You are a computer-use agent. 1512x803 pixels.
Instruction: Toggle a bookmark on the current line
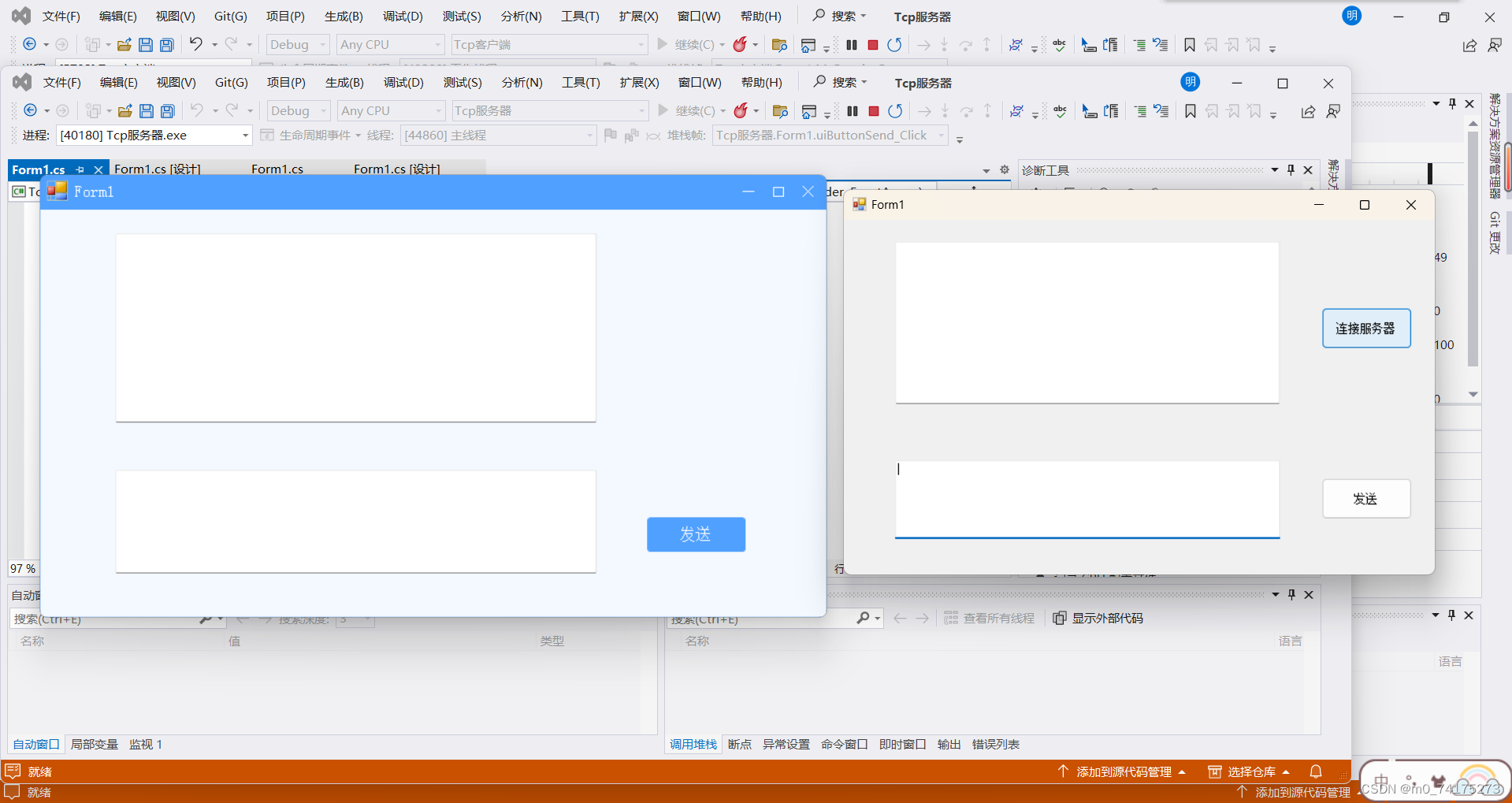pos(1190,110)
